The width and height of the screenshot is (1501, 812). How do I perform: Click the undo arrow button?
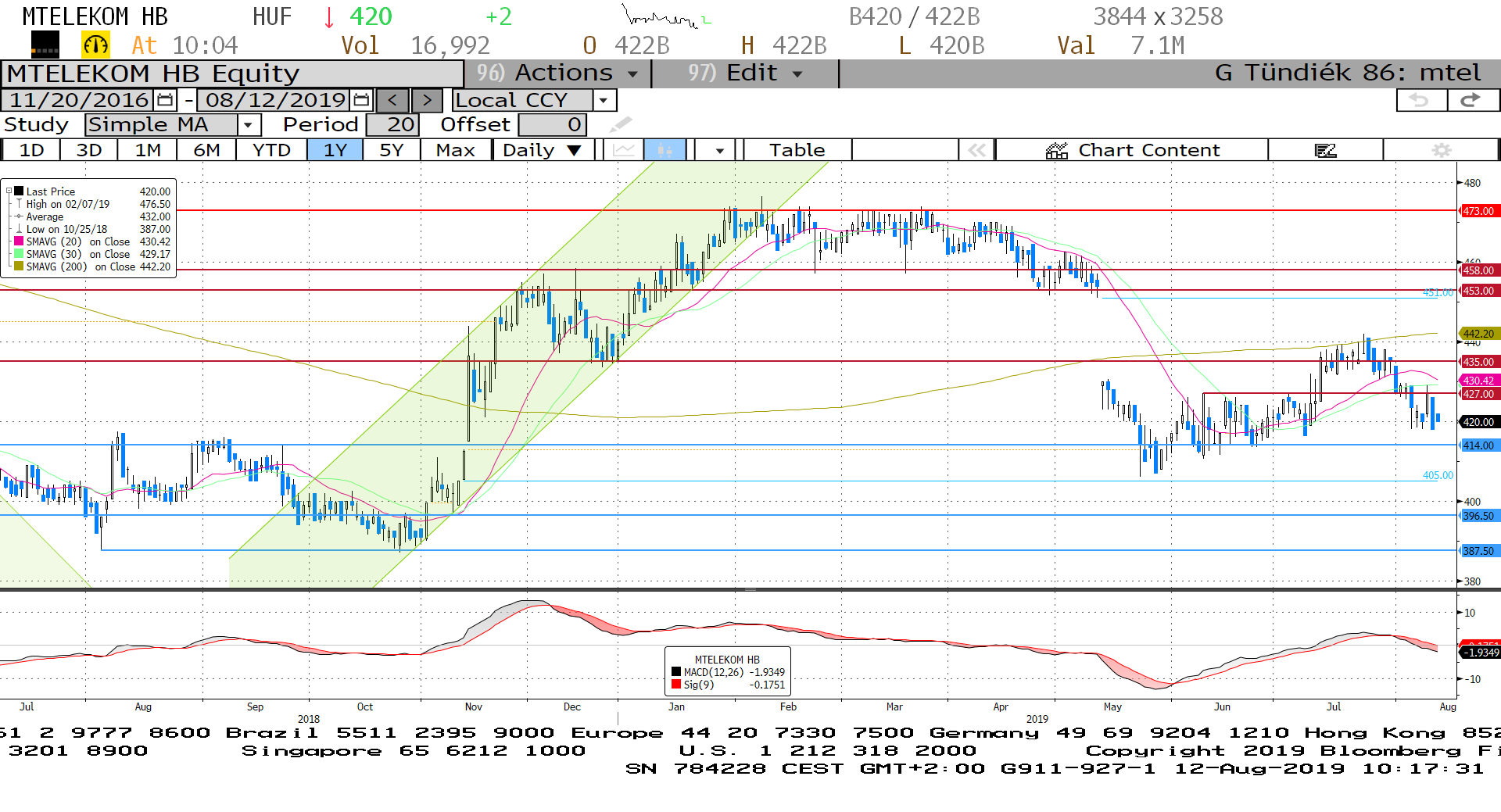tap(1420, 100)
